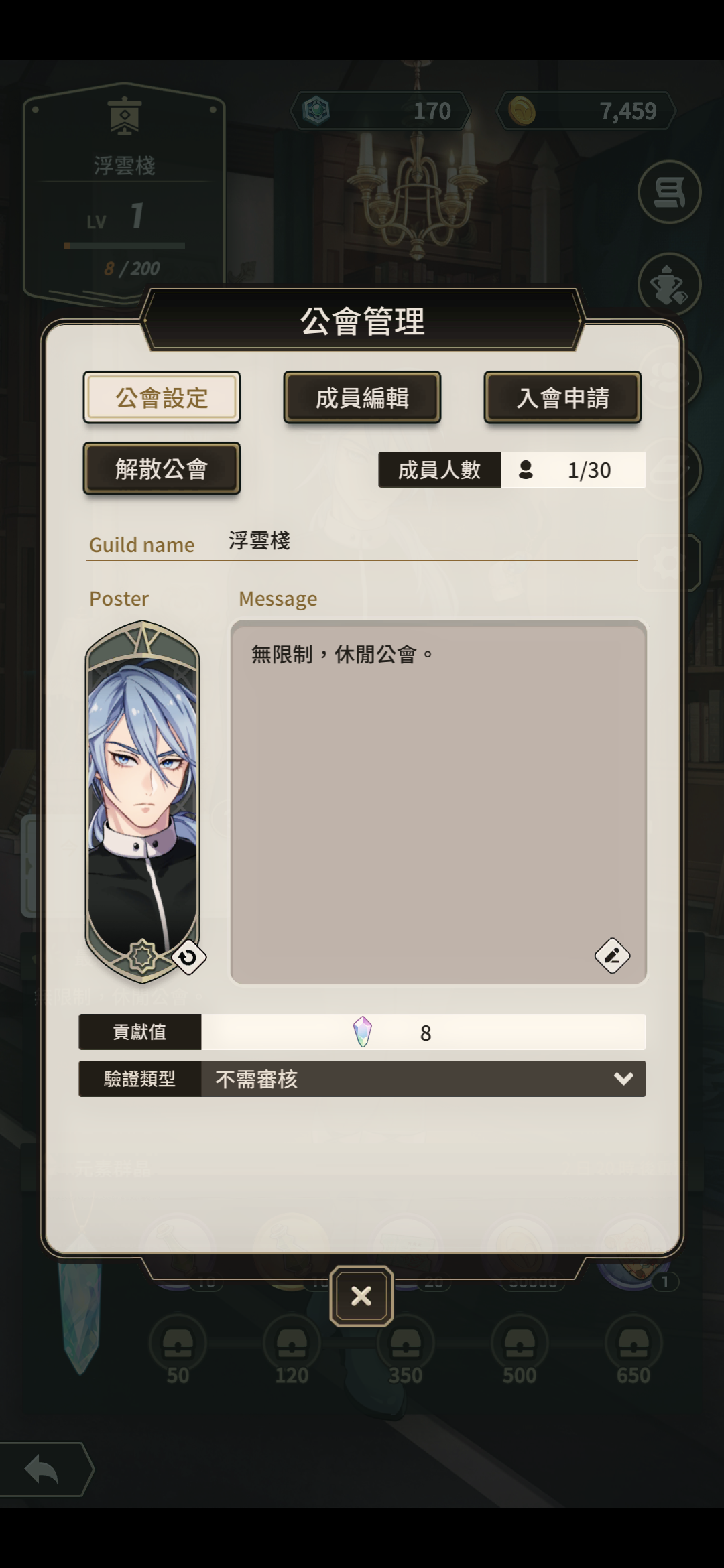This screenshot has width=724, height=1568.
Task: Select the blue-haired character poster thumbnail
Action: point(142,802)
